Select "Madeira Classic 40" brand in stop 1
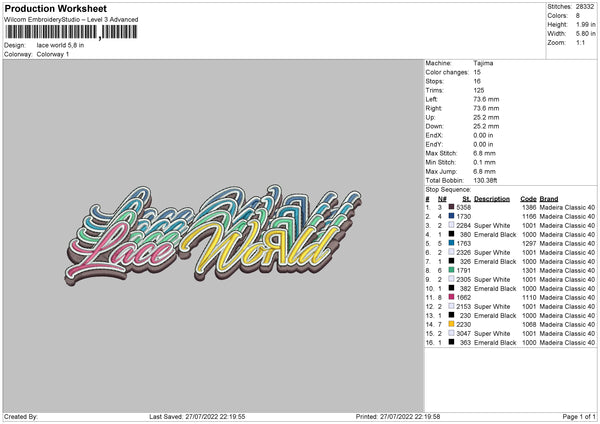600x424 pixels. tap(567, 207)
